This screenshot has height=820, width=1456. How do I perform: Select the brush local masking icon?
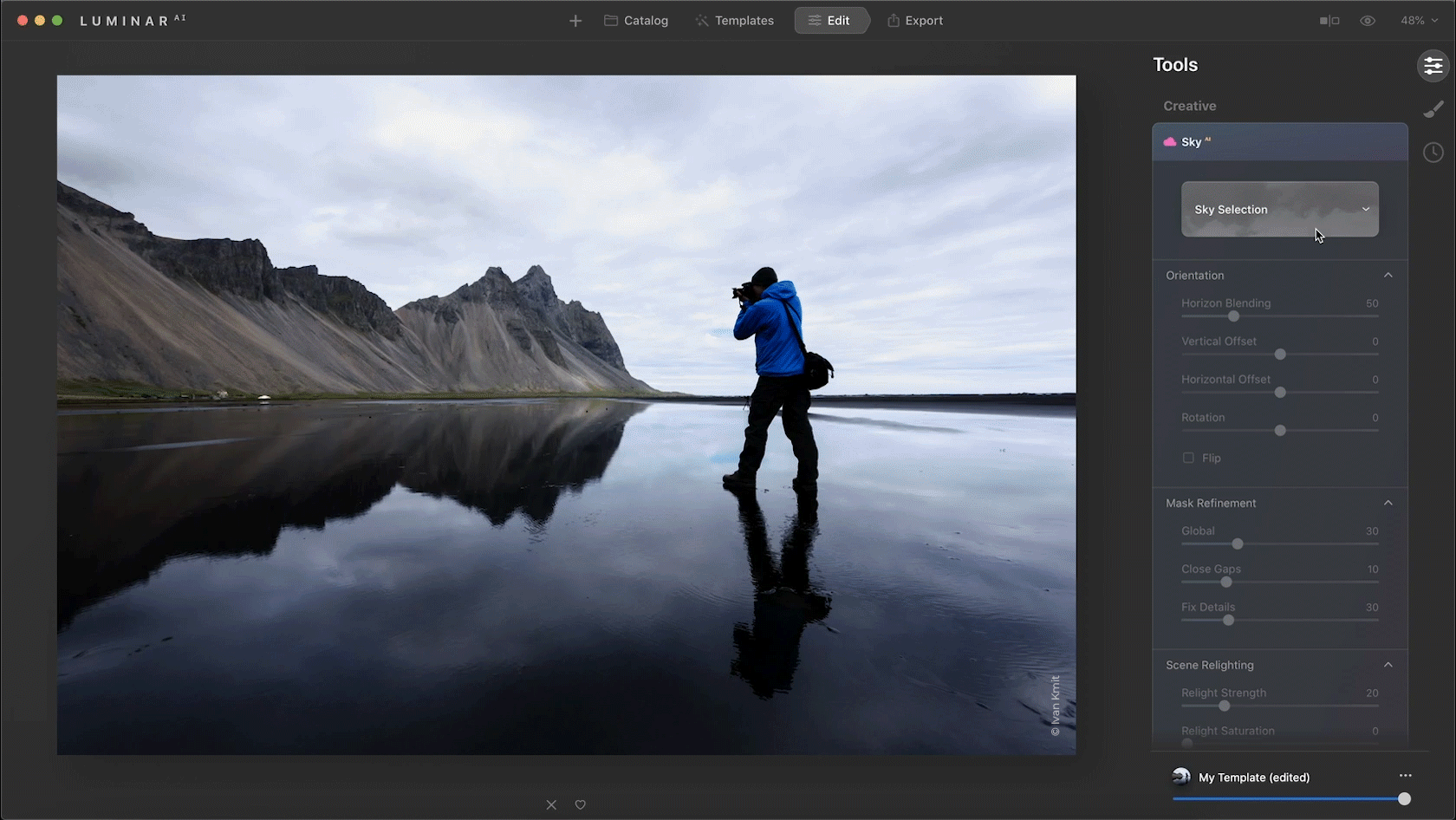tap(1433, 109)
